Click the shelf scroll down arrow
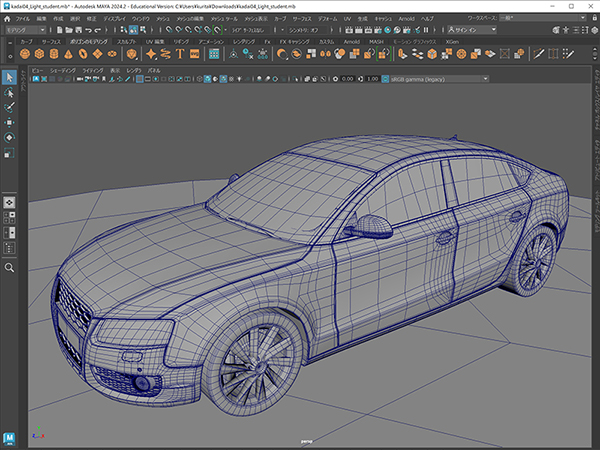The image size is (600, 450). pos(595,58)
